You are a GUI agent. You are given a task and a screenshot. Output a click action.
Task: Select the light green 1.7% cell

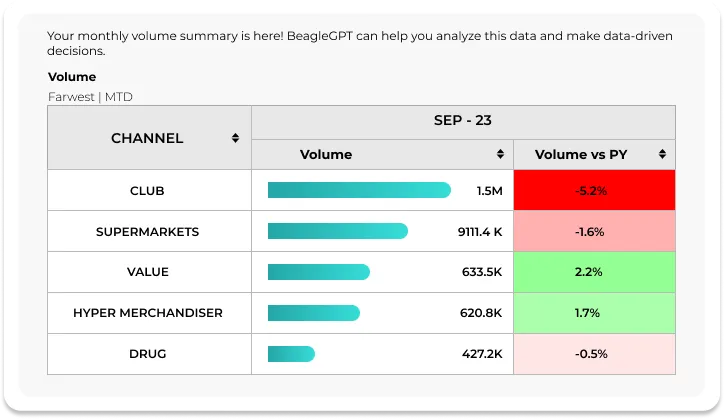[594, 313]
